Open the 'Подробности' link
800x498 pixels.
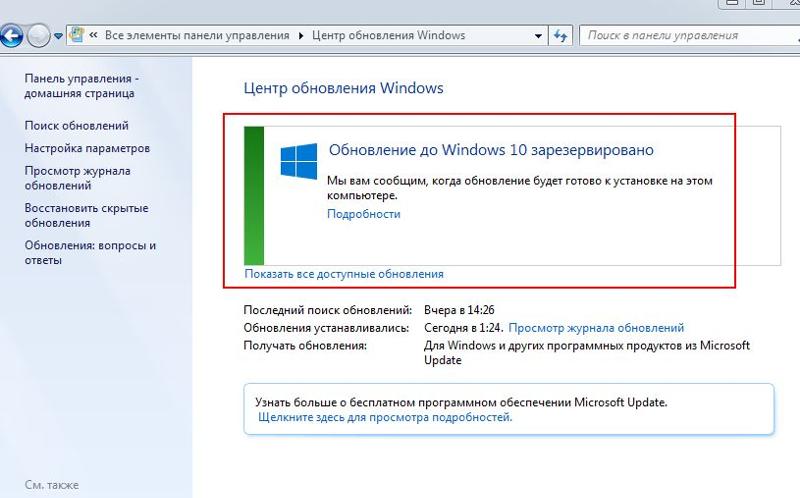[364, 214]
